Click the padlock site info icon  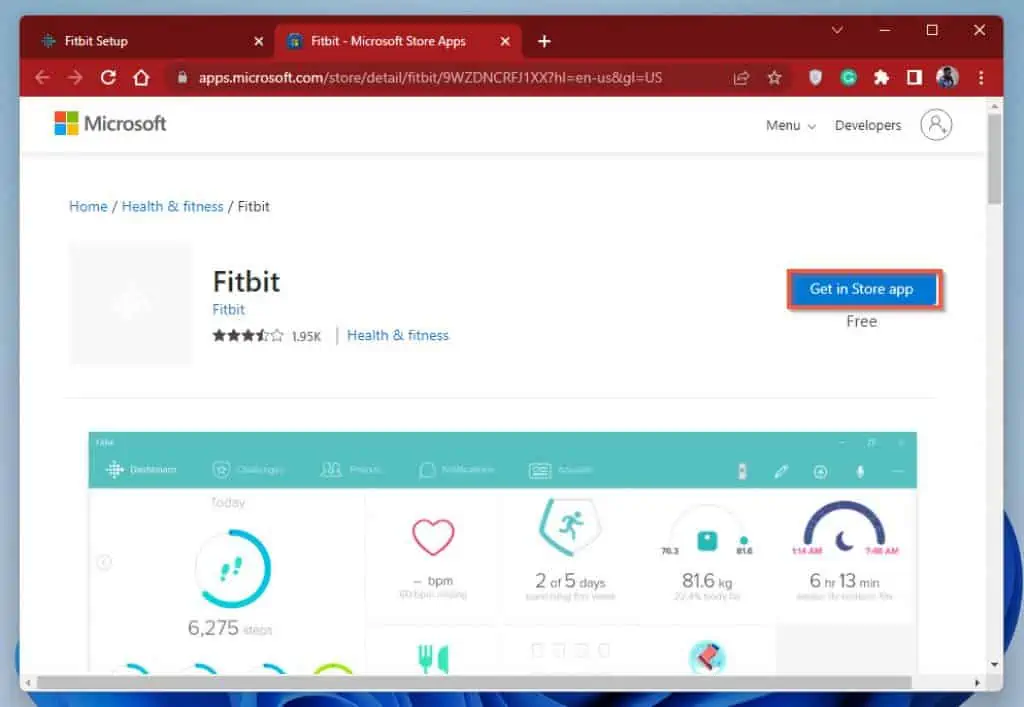coord(182,78)
